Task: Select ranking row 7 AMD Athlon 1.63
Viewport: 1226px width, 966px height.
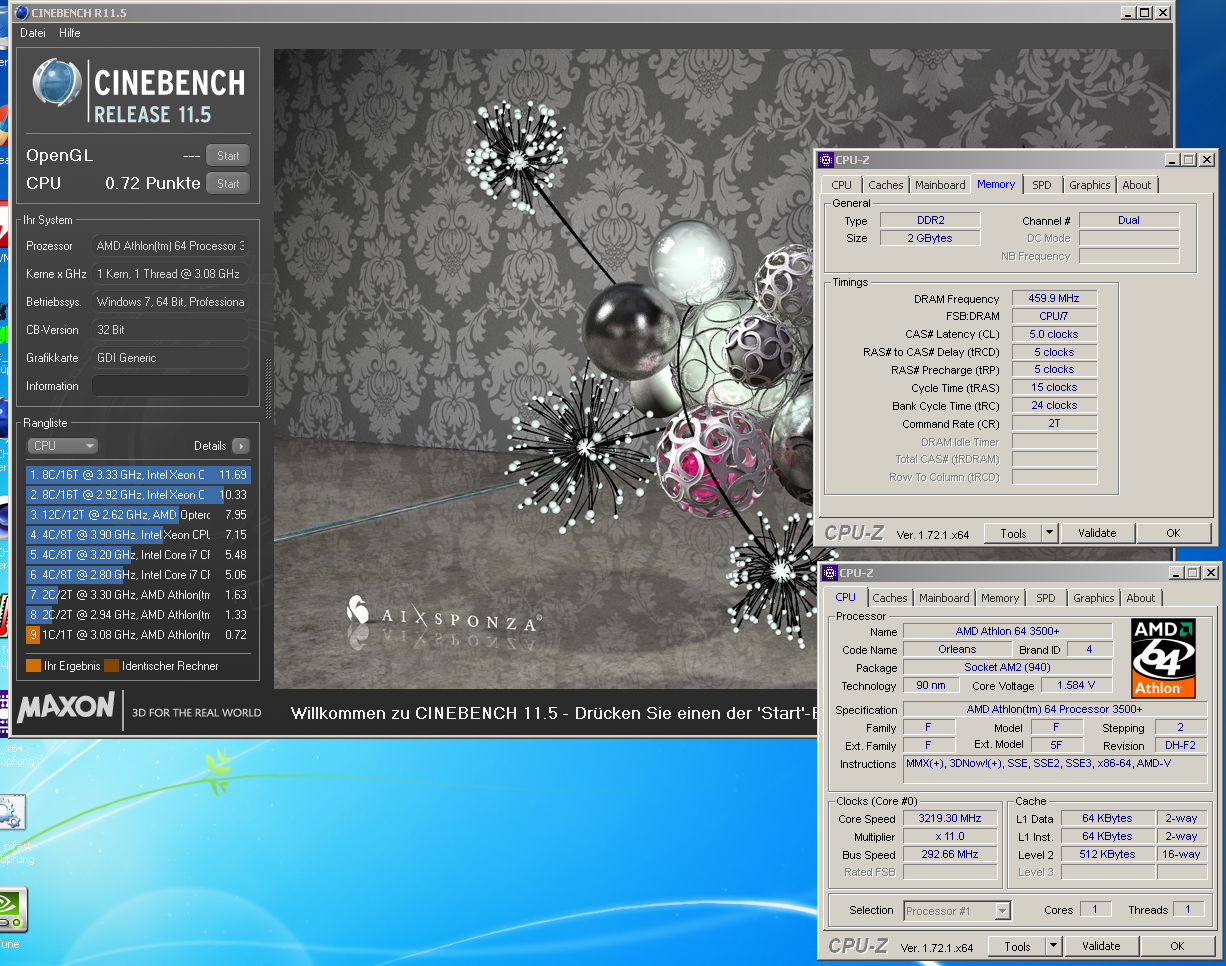Action: pyautogui.click(x=138, y=595)
